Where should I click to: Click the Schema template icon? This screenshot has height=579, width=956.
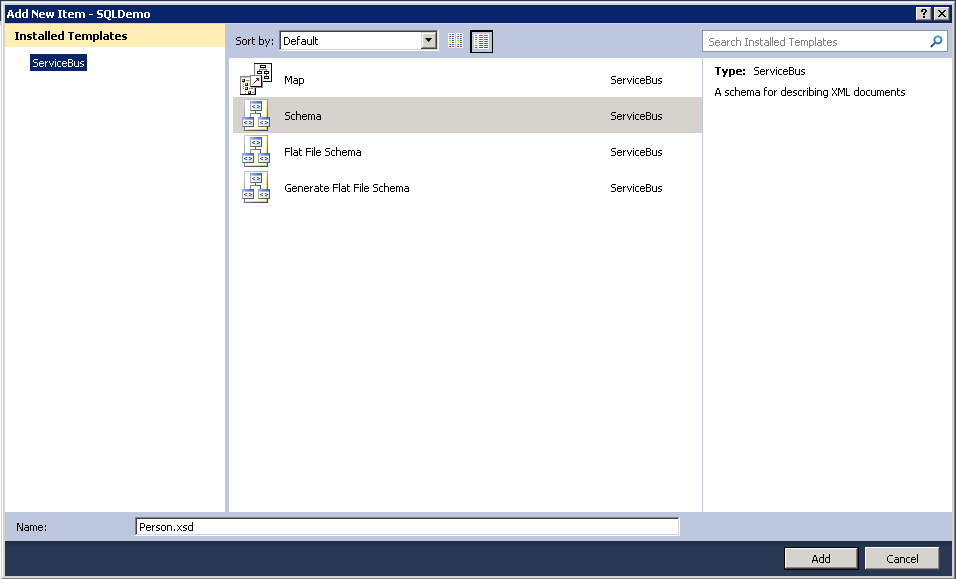point(256,116)
